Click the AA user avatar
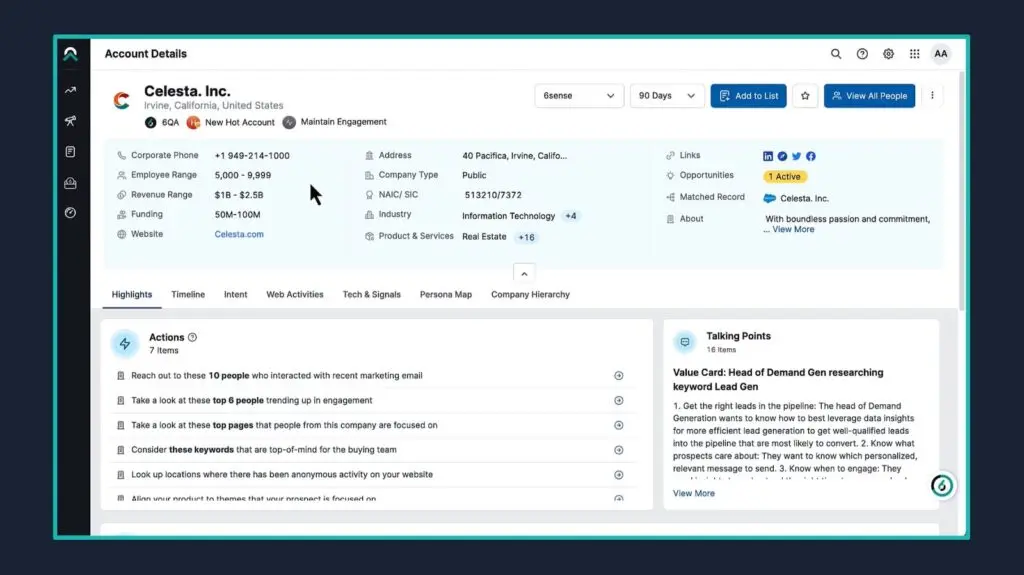 coord(940,54)
